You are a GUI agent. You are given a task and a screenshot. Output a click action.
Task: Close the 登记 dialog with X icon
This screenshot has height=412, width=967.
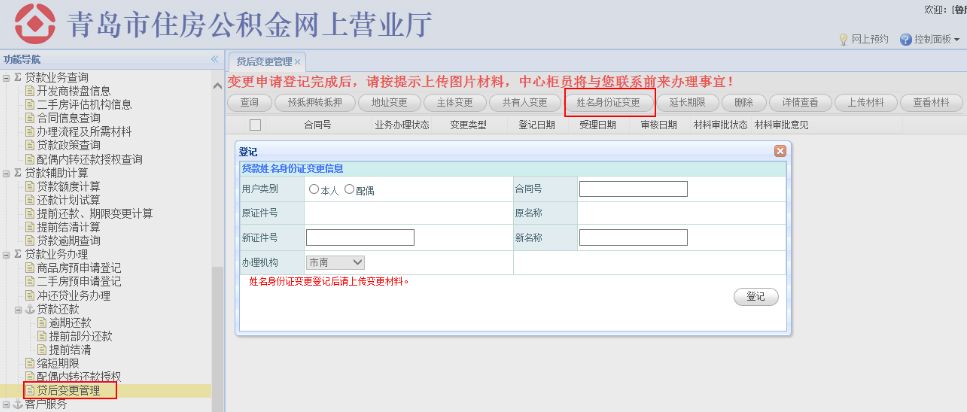(x=780, y=151)
